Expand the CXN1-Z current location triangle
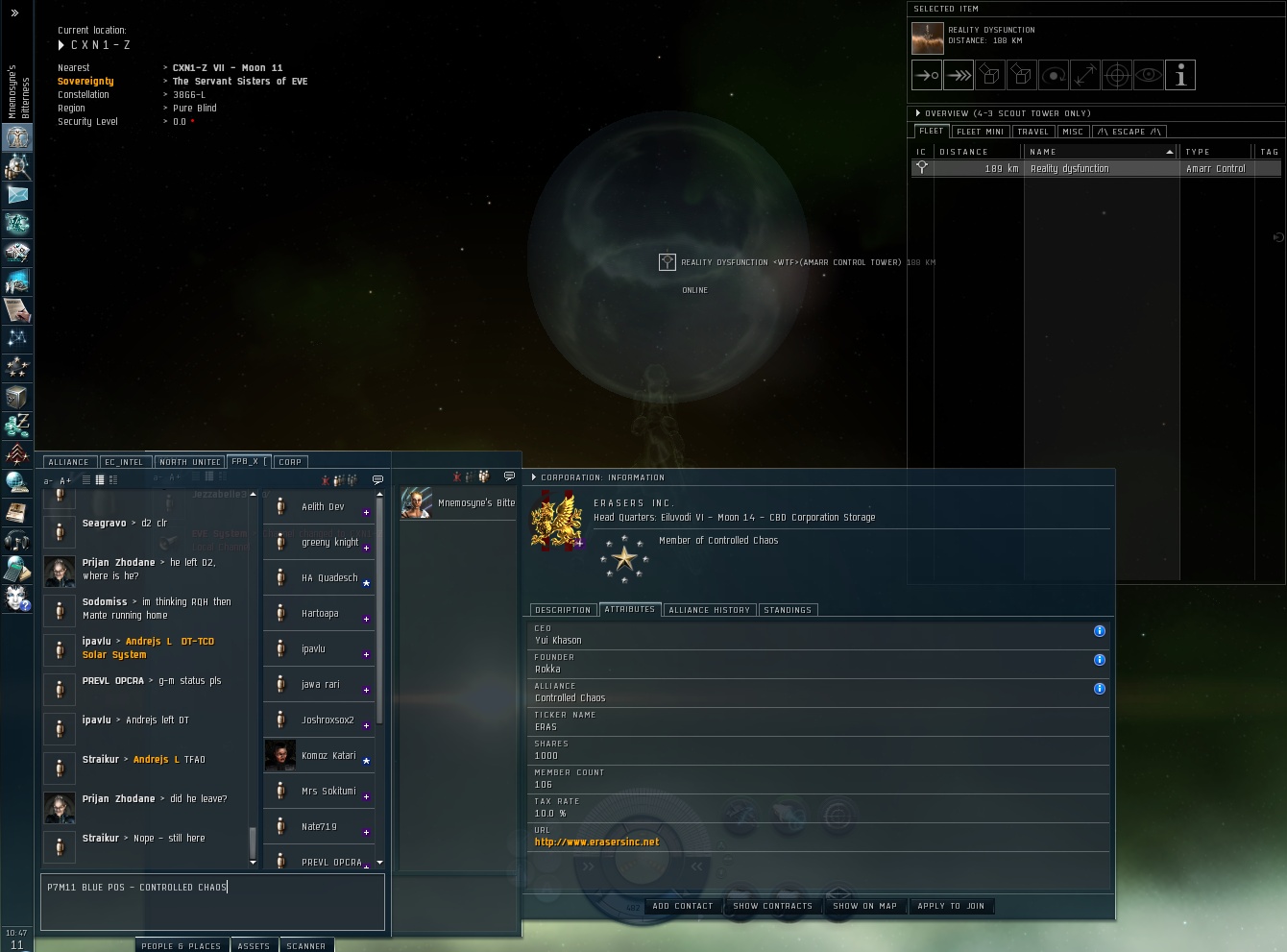1287x952 pixels. pos(61,45)
